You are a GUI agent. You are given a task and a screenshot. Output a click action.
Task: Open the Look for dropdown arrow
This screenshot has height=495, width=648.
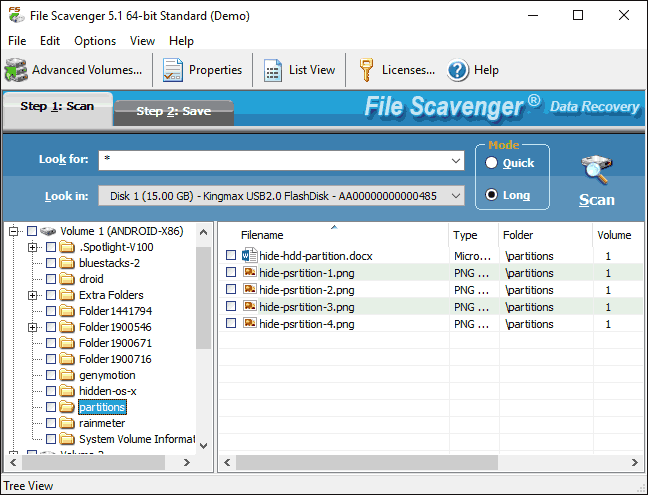pos(457,160)
